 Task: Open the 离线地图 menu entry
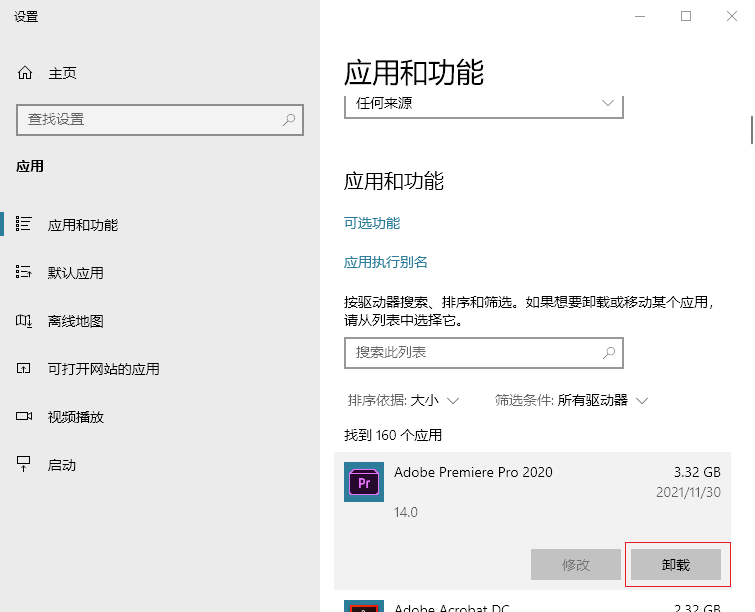(76, 321)
